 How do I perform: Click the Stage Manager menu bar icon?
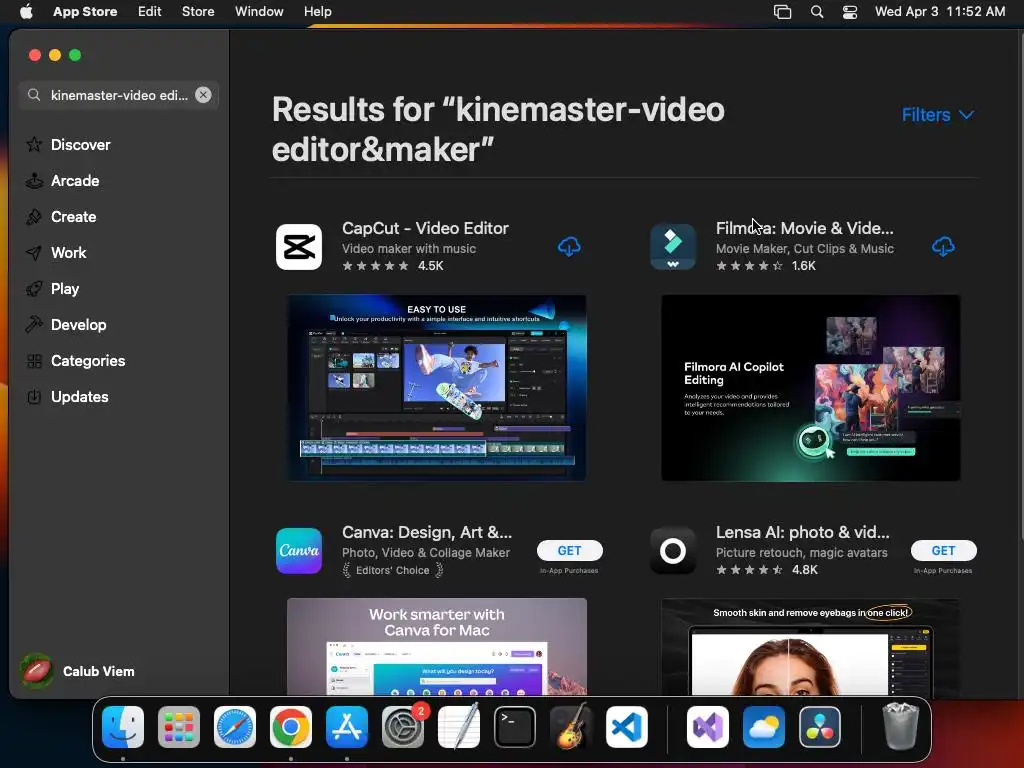pyautogui.click(x=782, y=11)
